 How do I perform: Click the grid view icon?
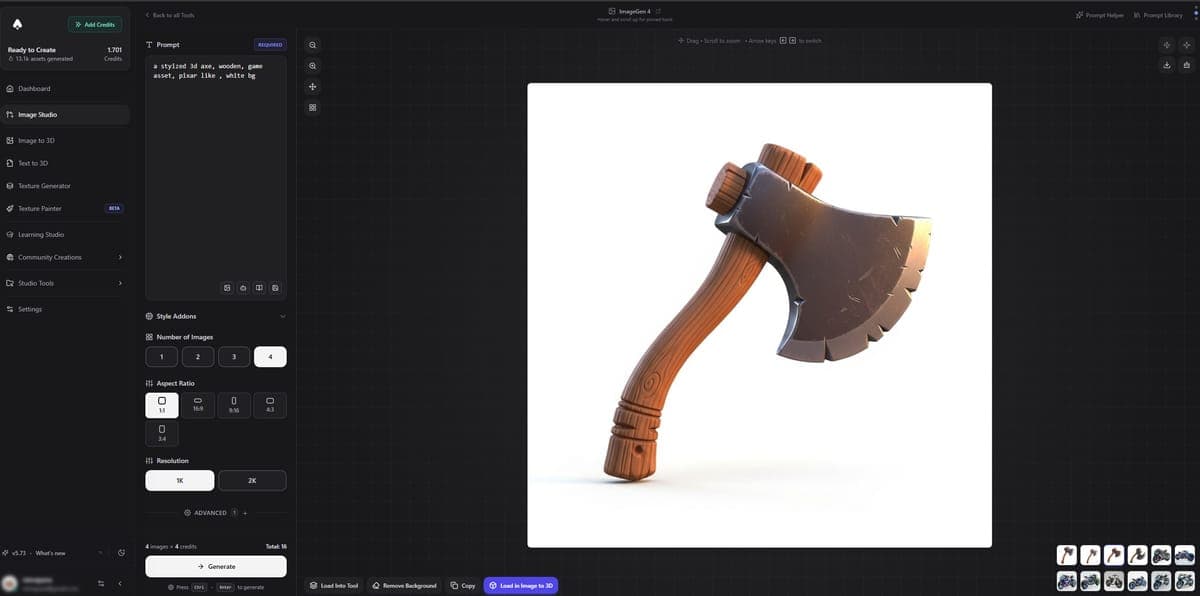coord(313,107)
